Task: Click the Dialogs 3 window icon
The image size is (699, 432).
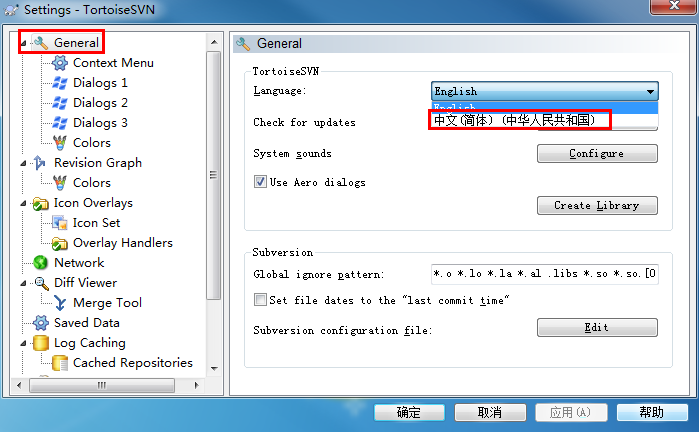Action: pyautogui.click(x=60, y=123)
